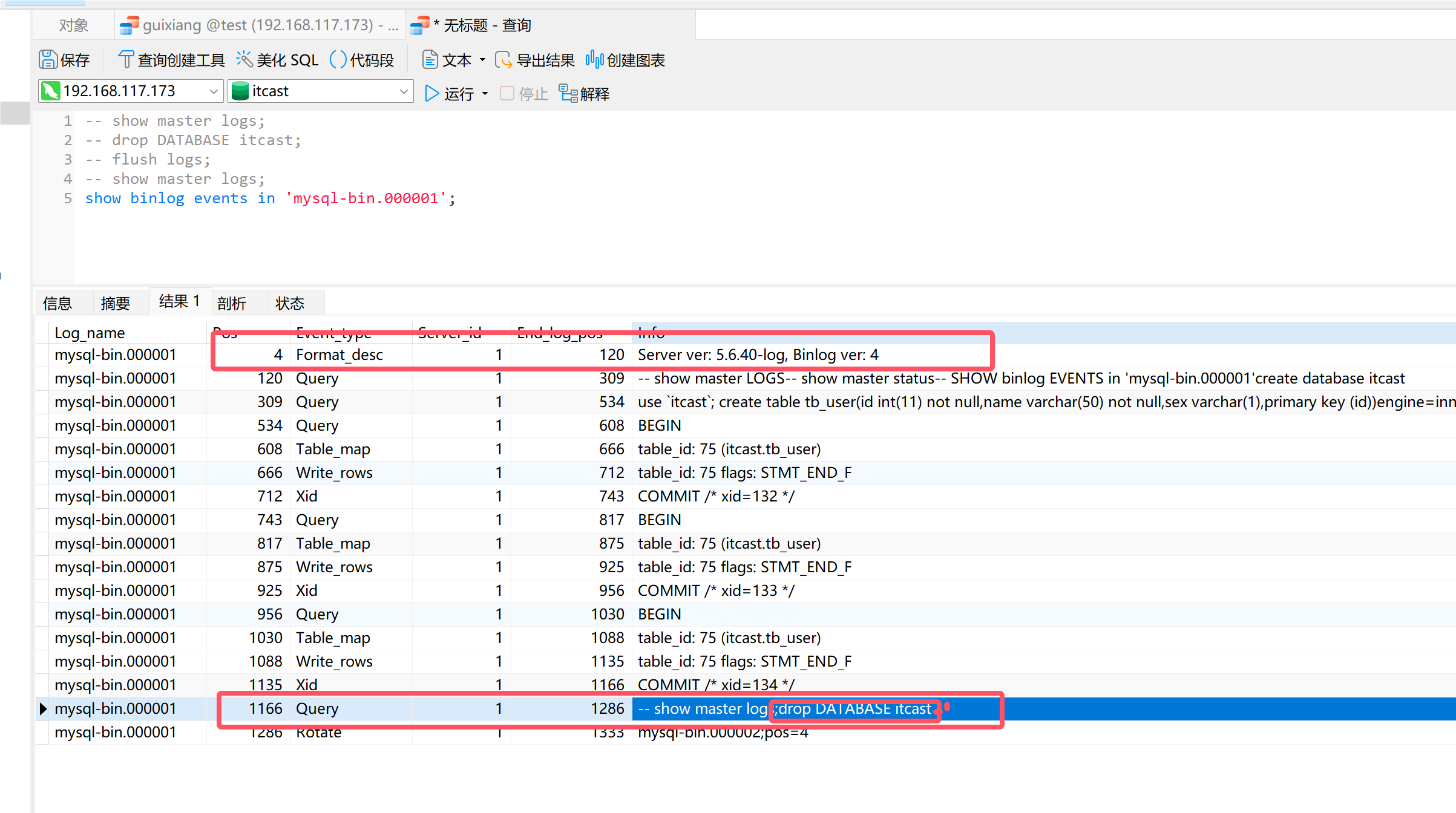Image resolution: width=1456 pixels, height=813 pixels.
Task: Expand the 192.168.117.173 connection dropdown
Action: (x=213, y=91)
